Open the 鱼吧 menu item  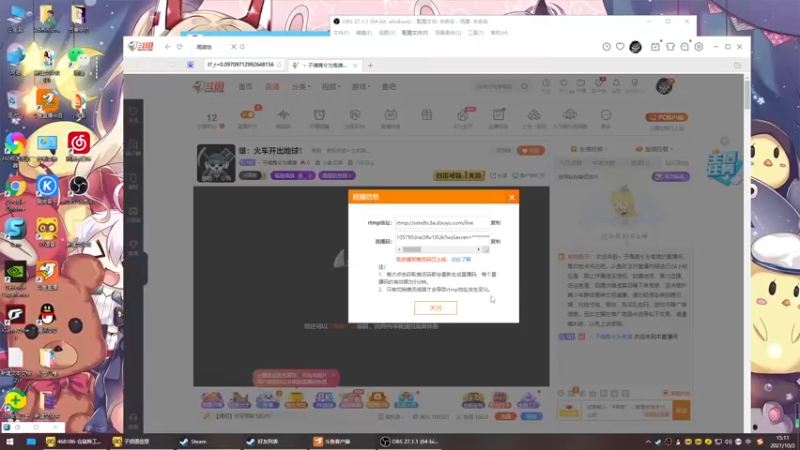pos(389,87)
